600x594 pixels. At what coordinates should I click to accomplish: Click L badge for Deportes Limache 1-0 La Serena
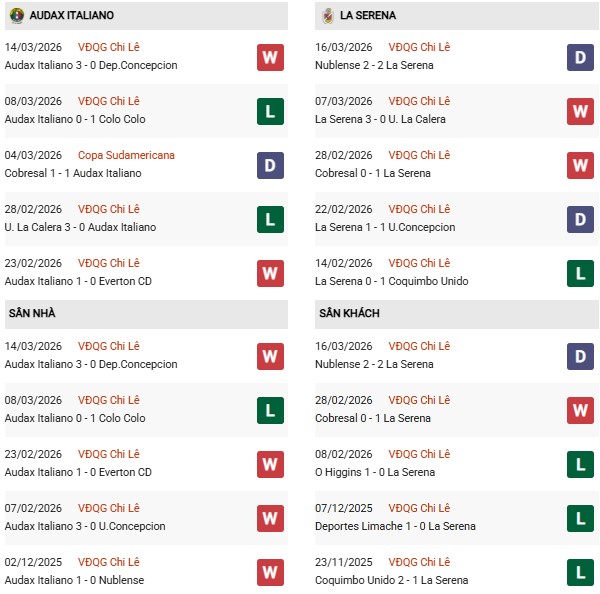580,518
